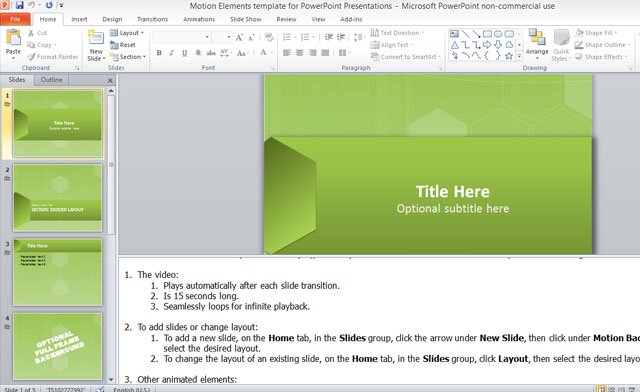Align text left
640x392 pixels.
(x=287, y=53)
